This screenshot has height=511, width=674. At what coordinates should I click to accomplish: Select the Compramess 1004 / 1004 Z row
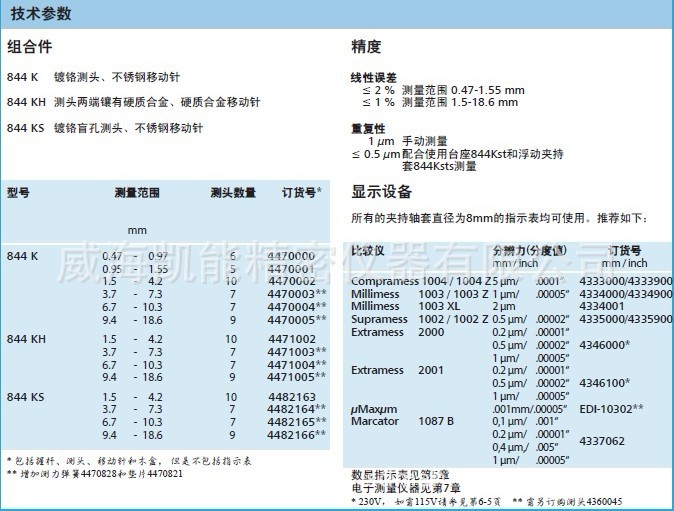click(x=512, y=281)
